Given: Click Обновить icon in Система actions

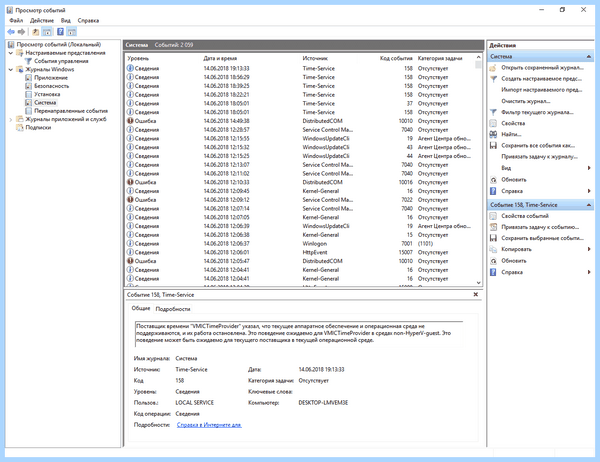Looking at the screenshot, I should point(493,180).
